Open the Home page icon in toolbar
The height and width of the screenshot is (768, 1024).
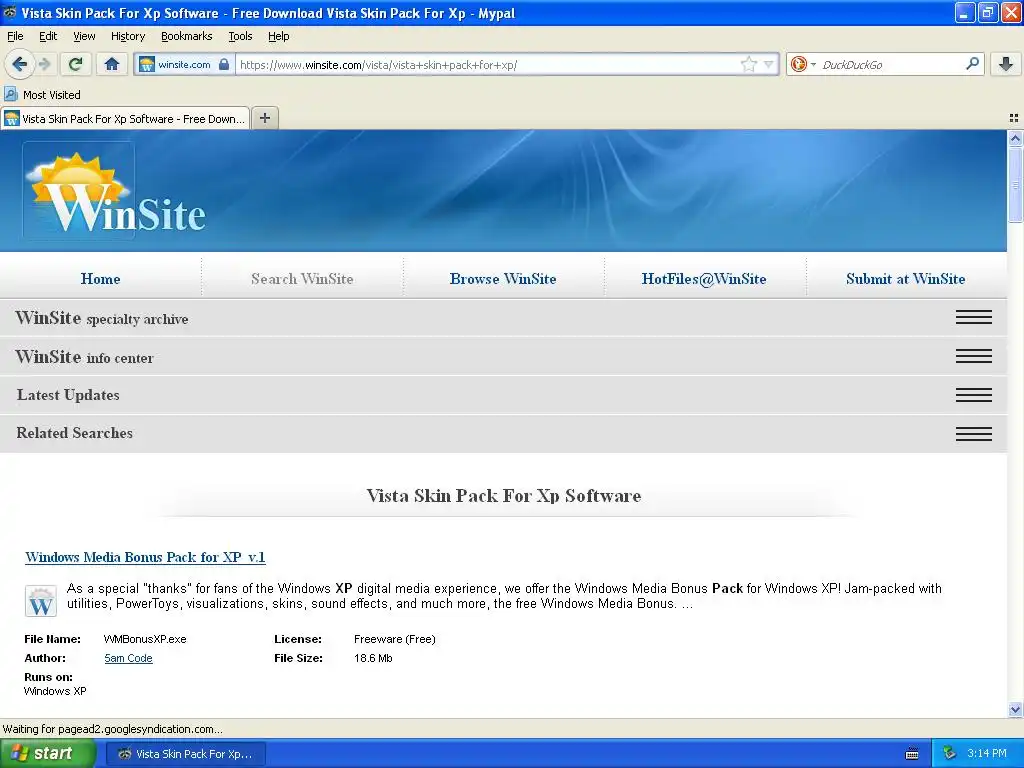(112, 64)
